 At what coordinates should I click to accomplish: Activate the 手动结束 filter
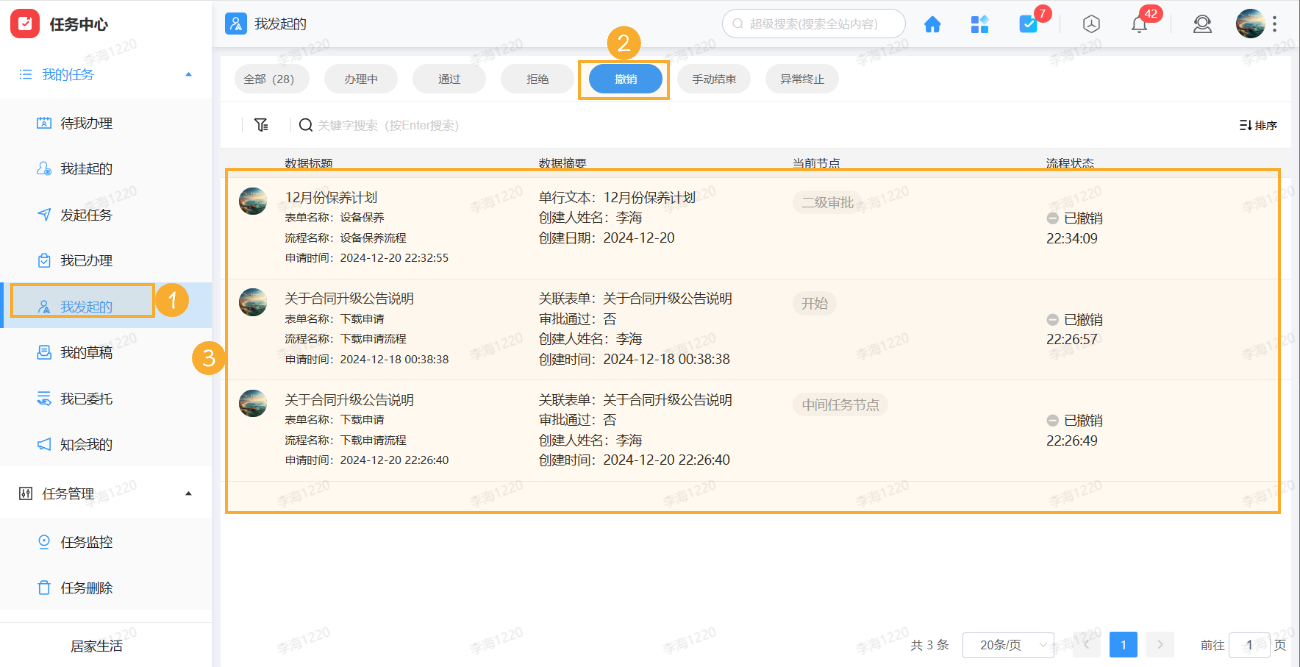(713, 78)
